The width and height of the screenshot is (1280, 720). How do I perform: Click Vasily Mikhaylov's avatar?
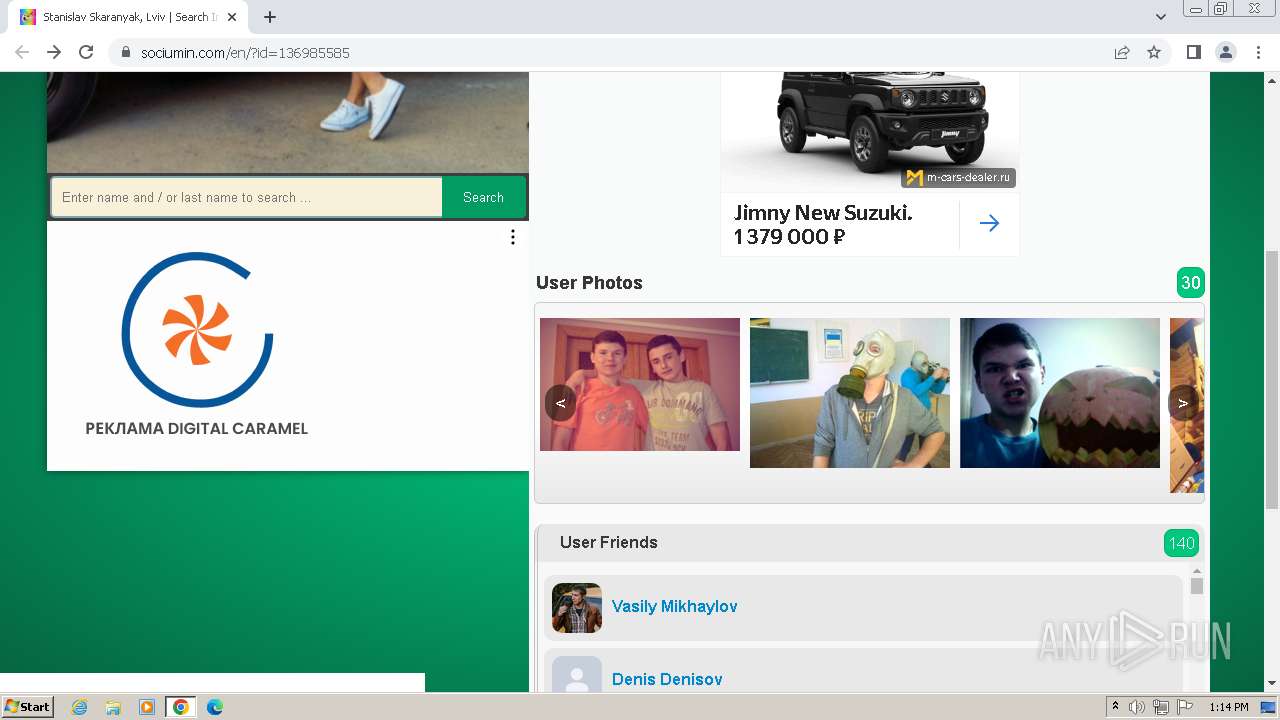pyautogui.click(x=577, y=608)
